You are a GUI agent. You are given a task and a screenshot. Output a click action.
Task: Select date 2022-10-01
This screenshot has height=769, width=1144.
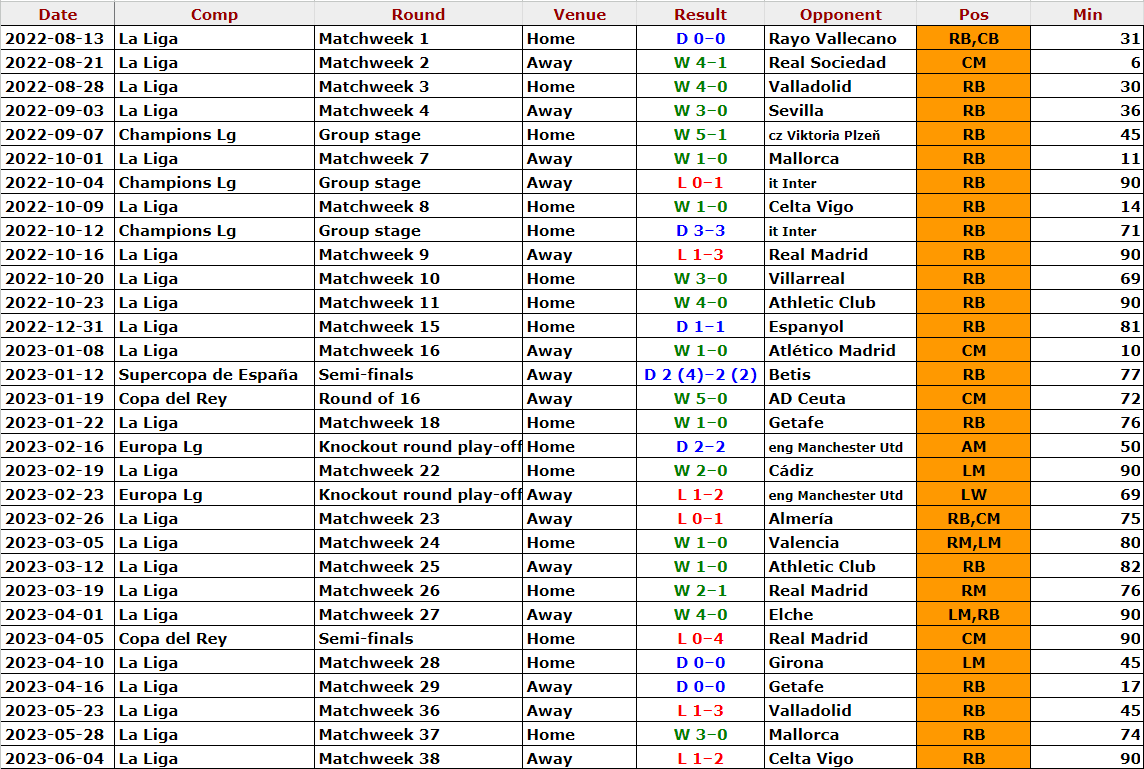[58, 158]
